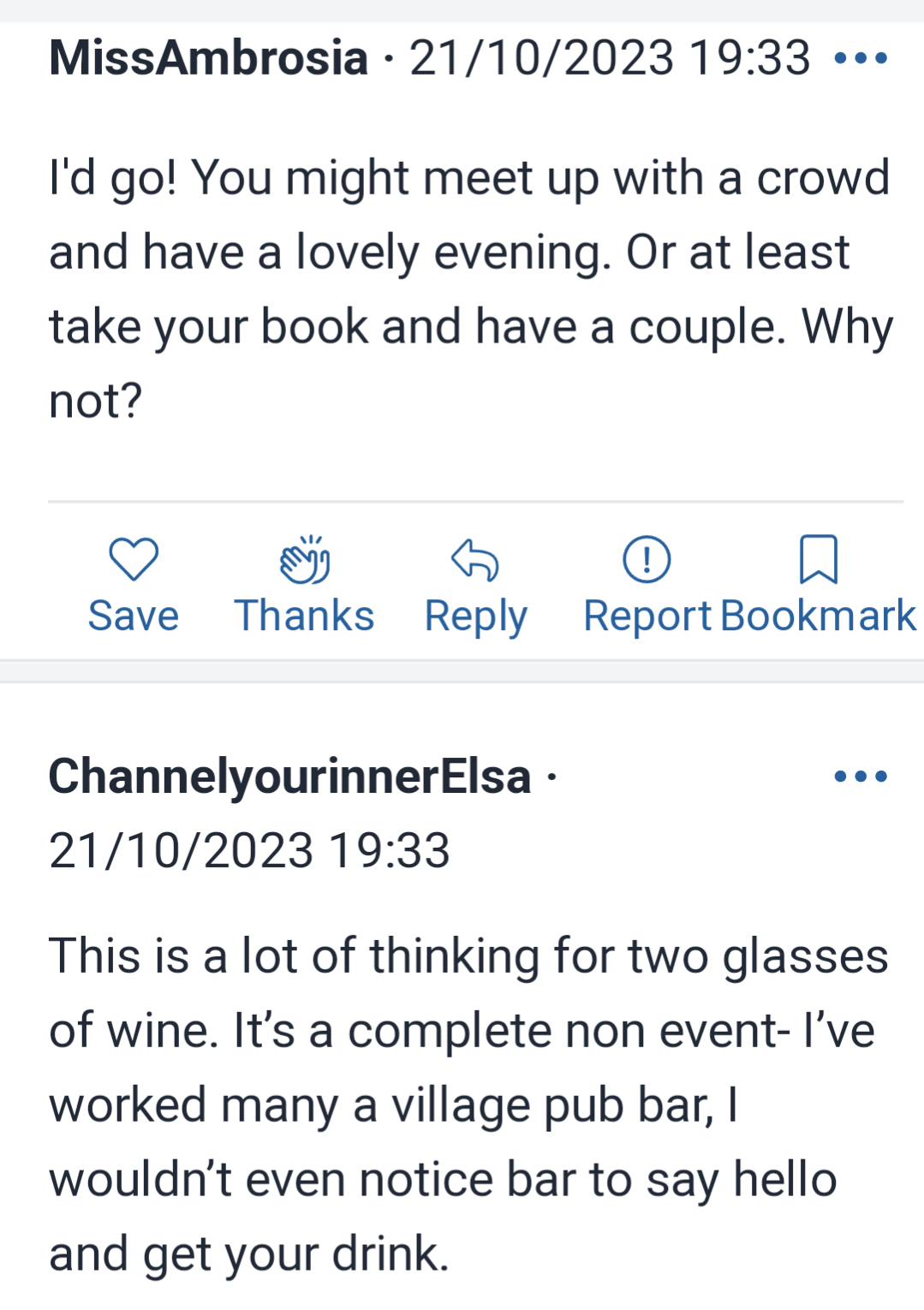924x1310 pixels.
Task: Click the Thanks text label
Action: [x=304, y=616]
